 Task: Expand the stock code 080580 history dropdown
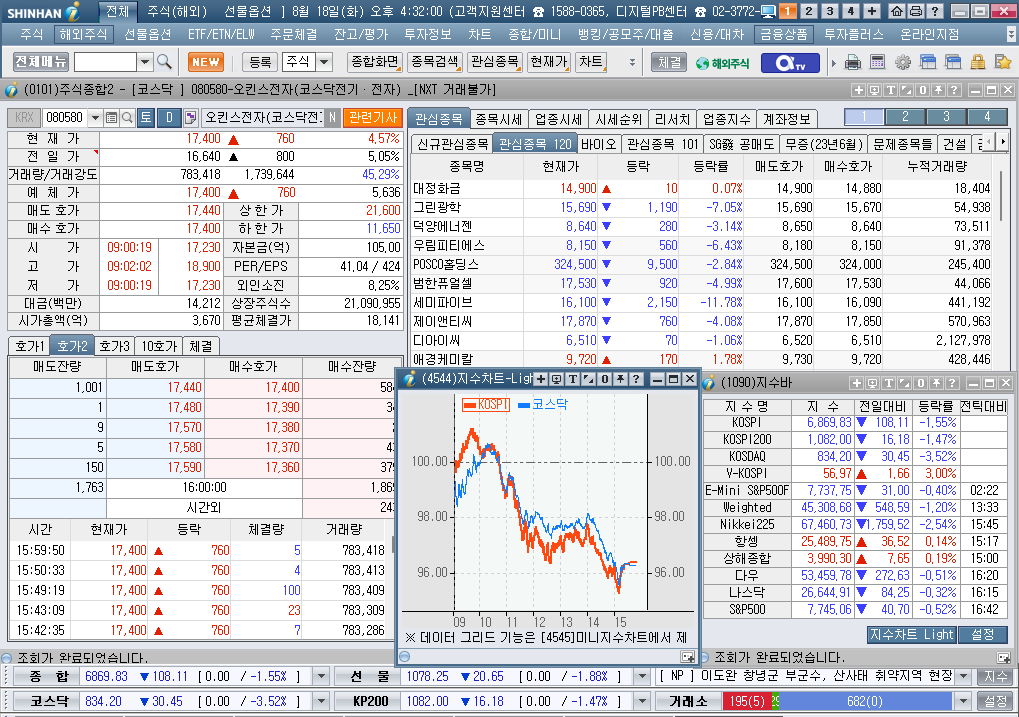pos(96,118)
